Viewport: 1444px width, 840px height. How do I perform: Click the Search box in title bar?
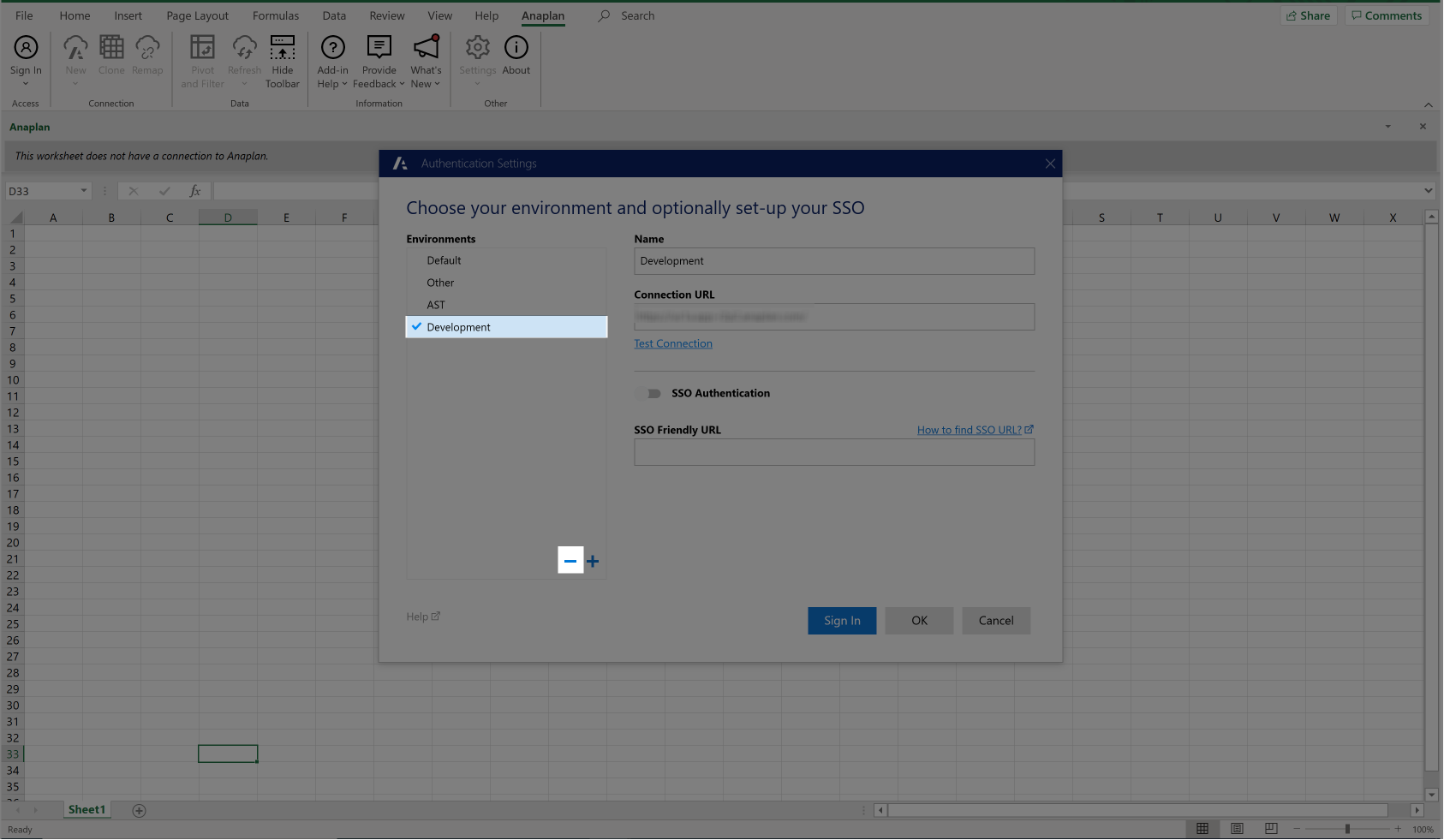[x=637, y=15]
